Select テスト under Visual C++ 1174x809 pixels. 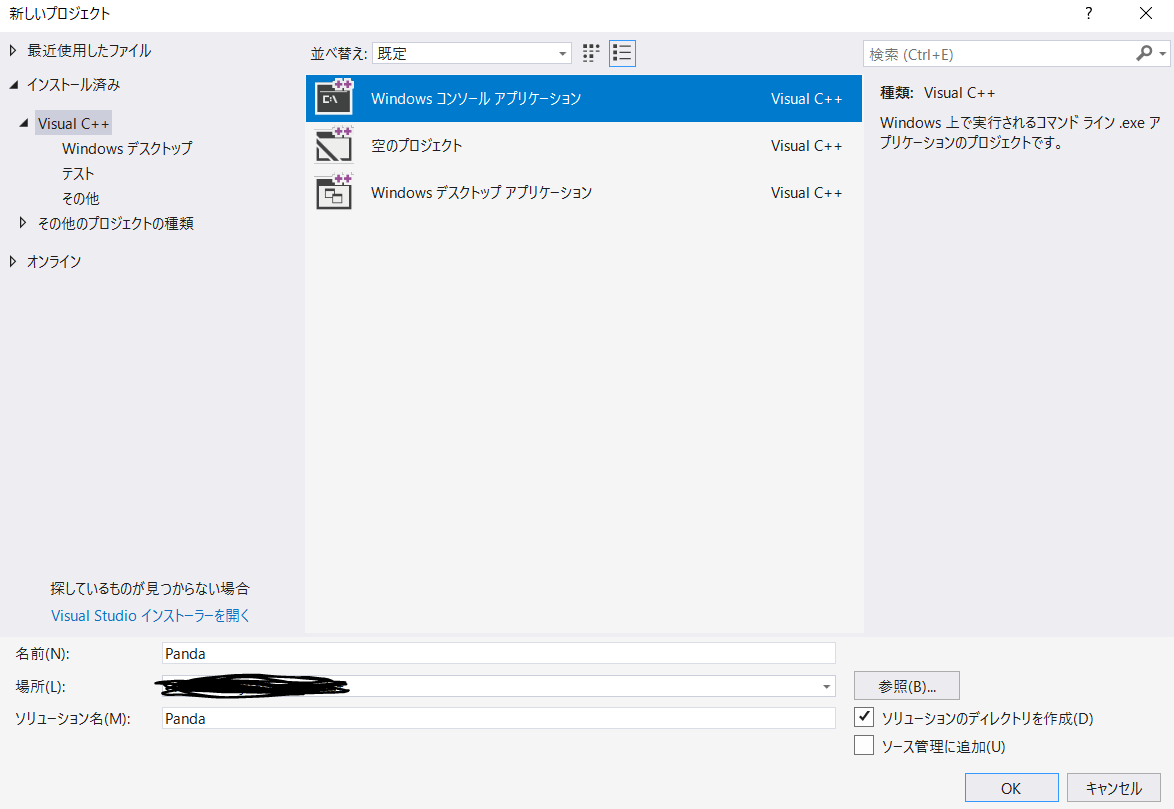coord(80,173)
